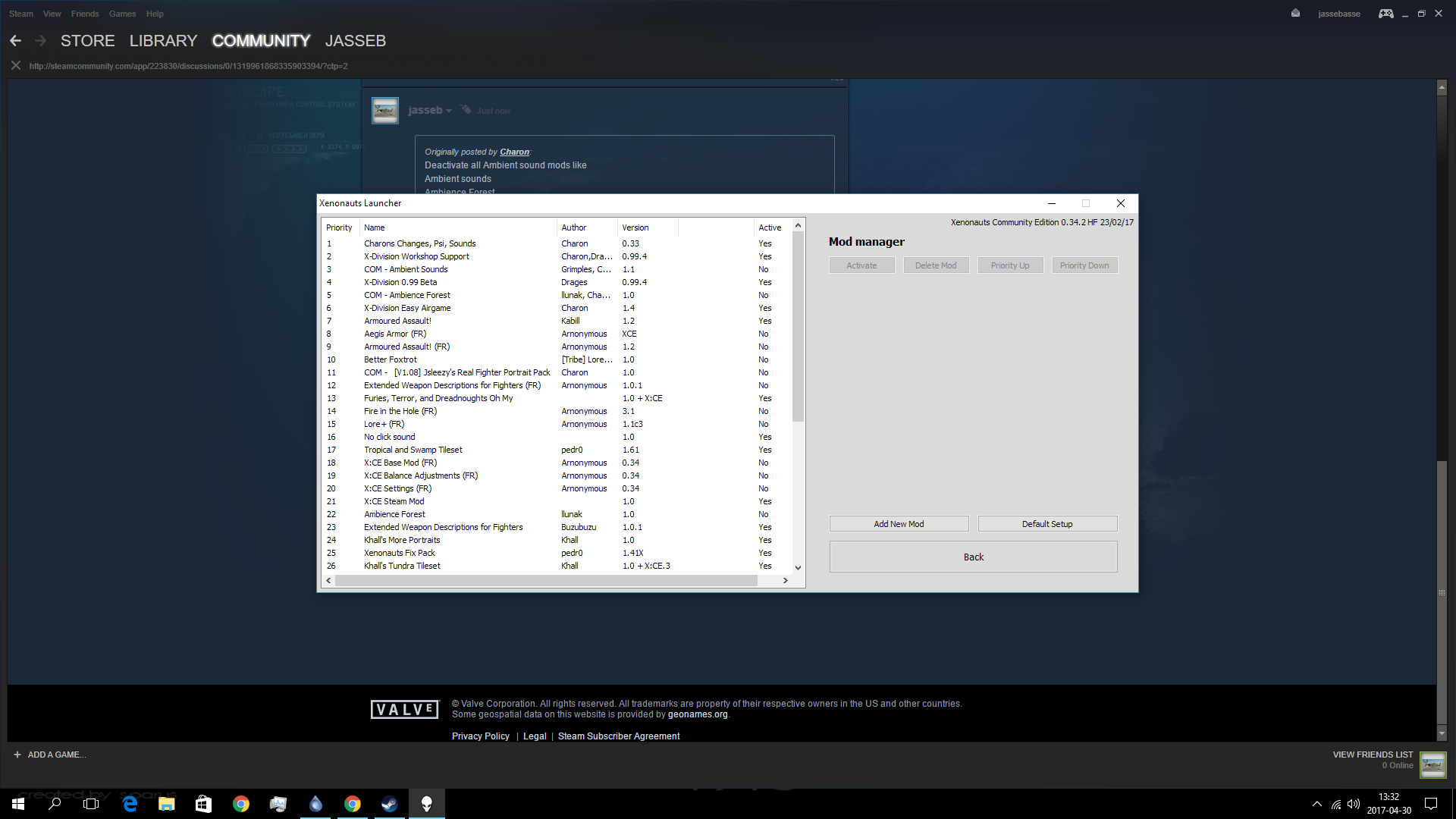
Task: Sort mod list by Name column
Action: pos(458,227)
